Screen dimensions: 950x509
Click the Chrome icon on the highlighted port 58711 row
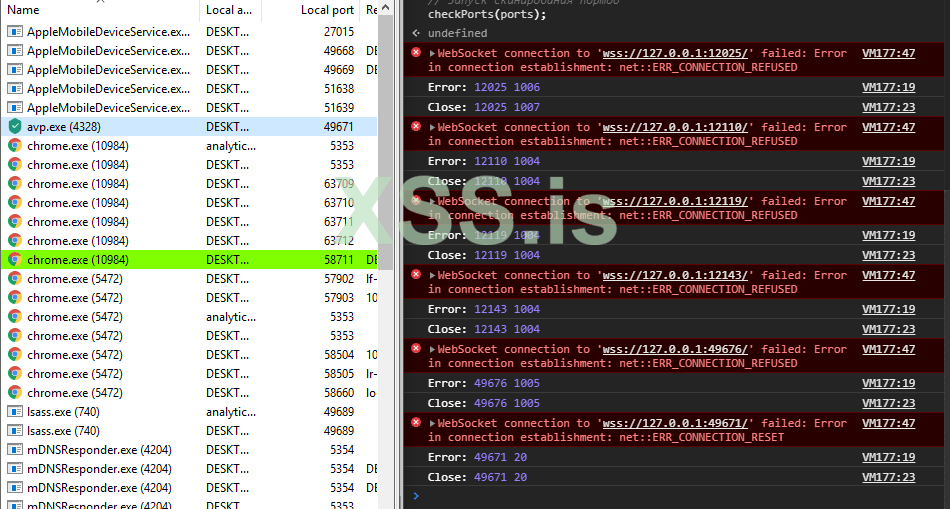(15, 259)
